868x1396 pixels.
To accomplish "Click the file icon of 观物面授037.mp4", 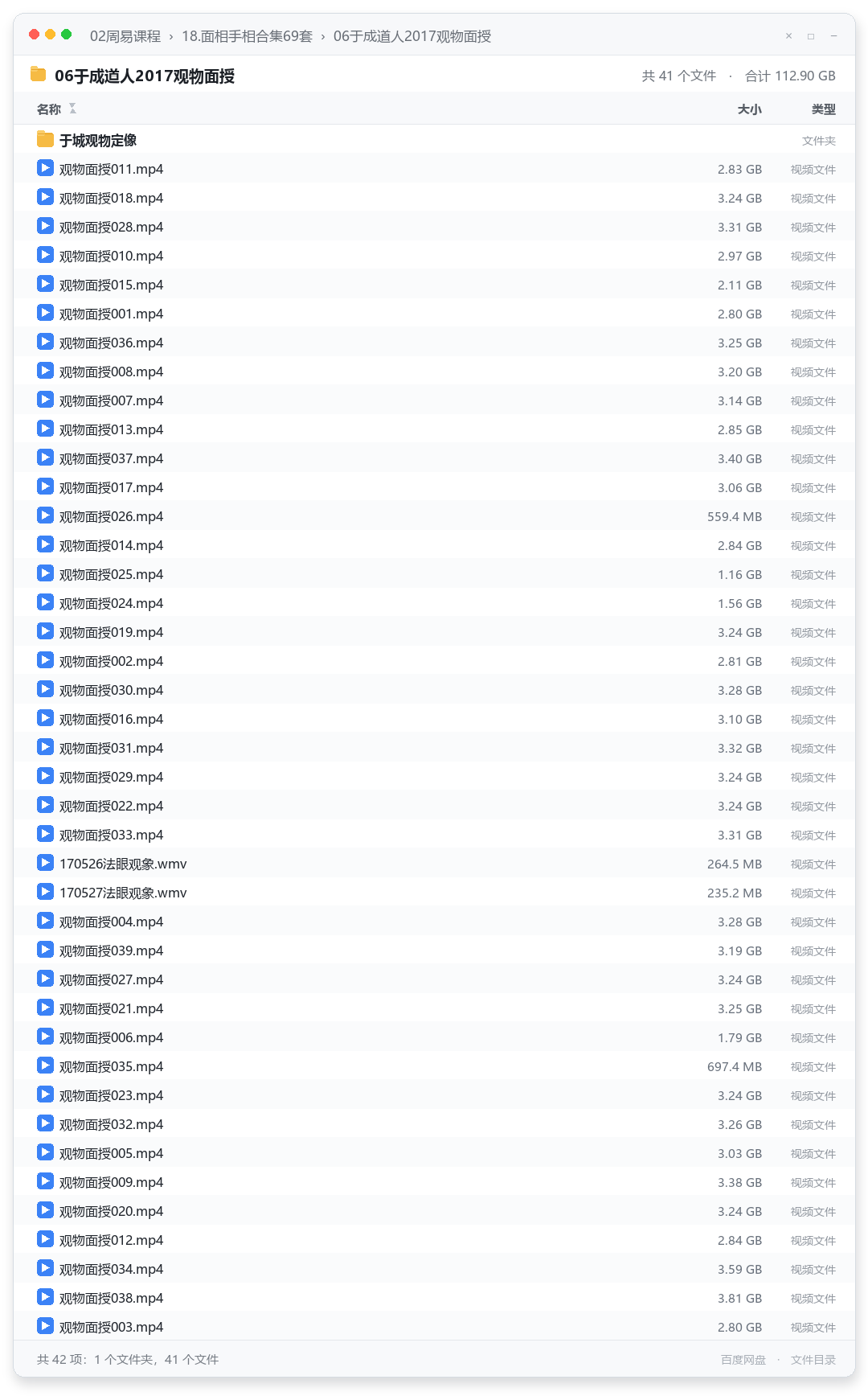I will tap(45, 458).
